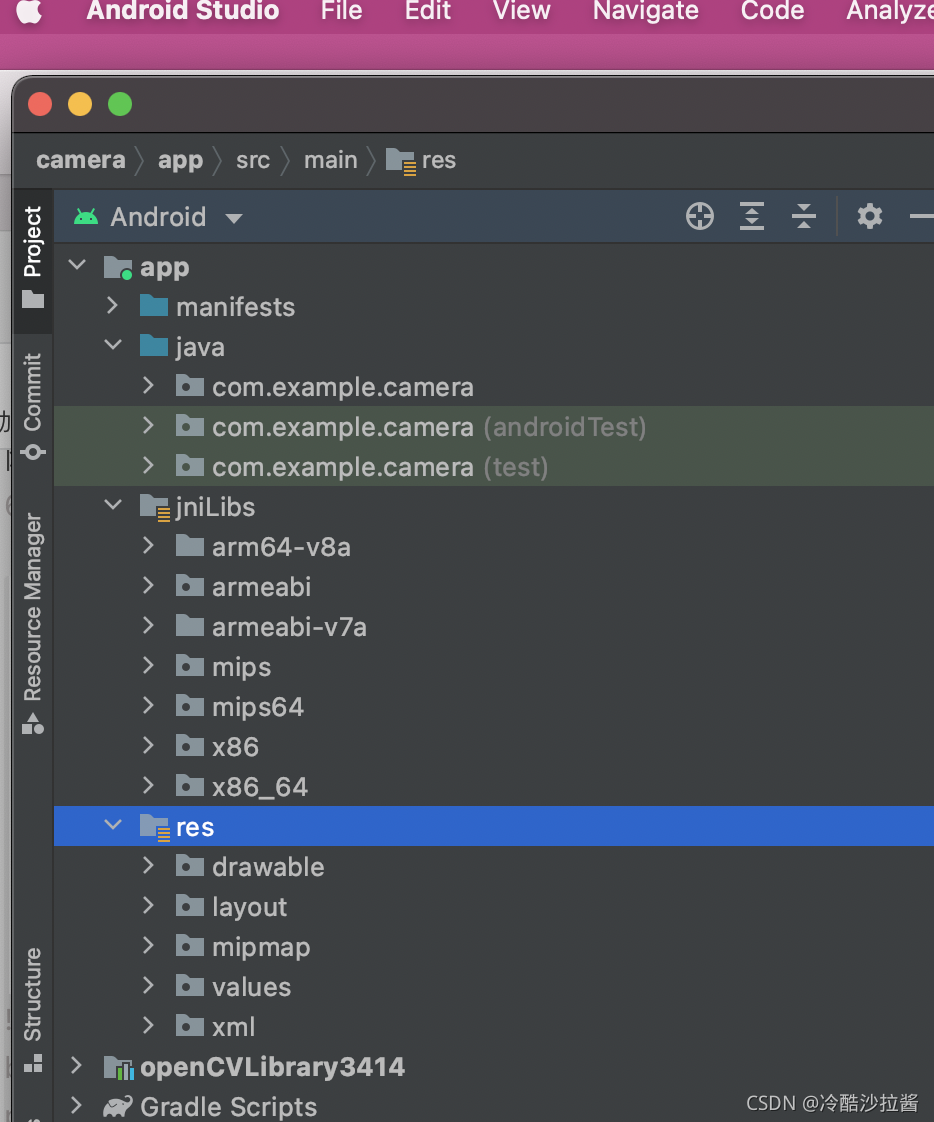Click the values folder icon

[190, 987]
